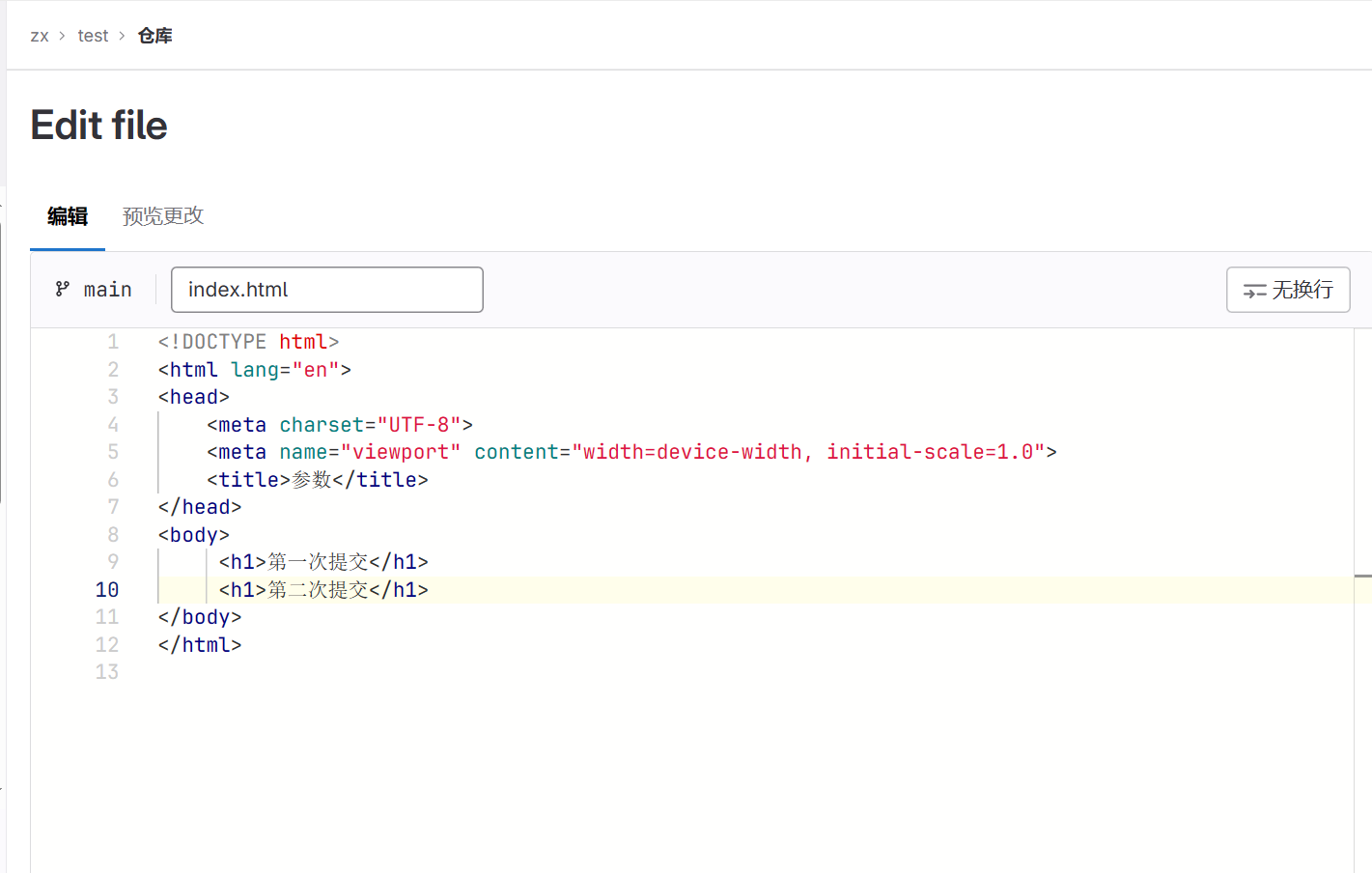The image size is (1372, 873).
Task: Click the meta viewport content line
Action: 631,452
